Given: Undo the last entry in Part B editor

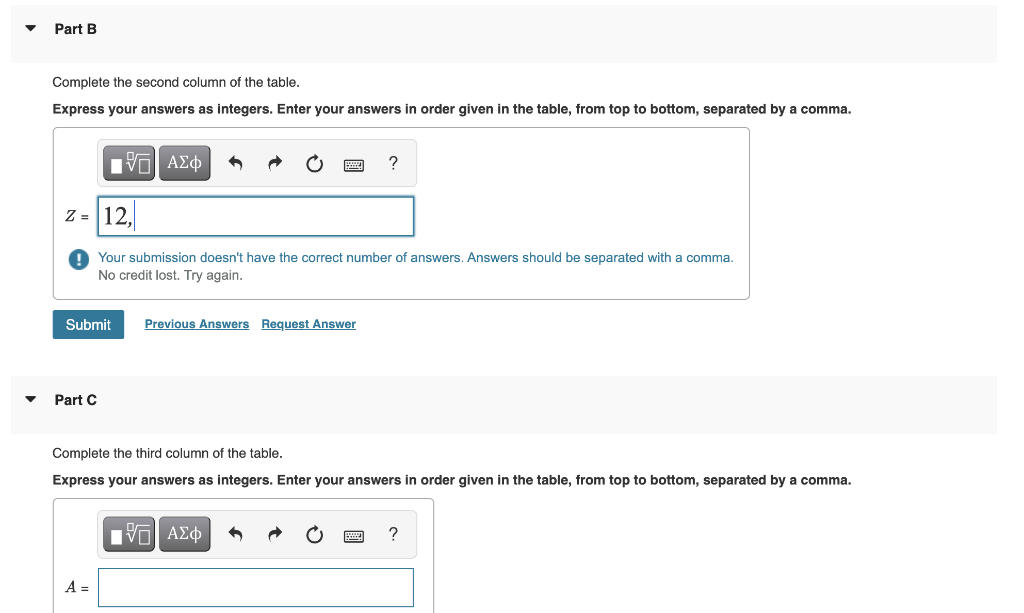Looking at the screenshot, I should point(235,162).
